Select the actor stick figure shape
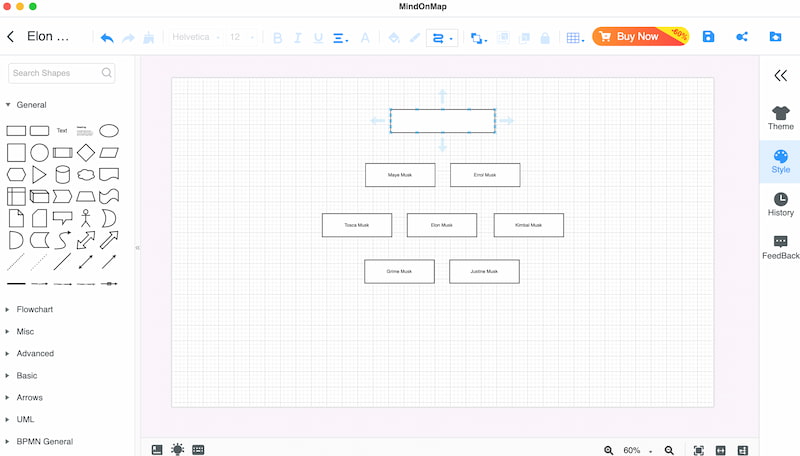 click(x=86, y=218)
